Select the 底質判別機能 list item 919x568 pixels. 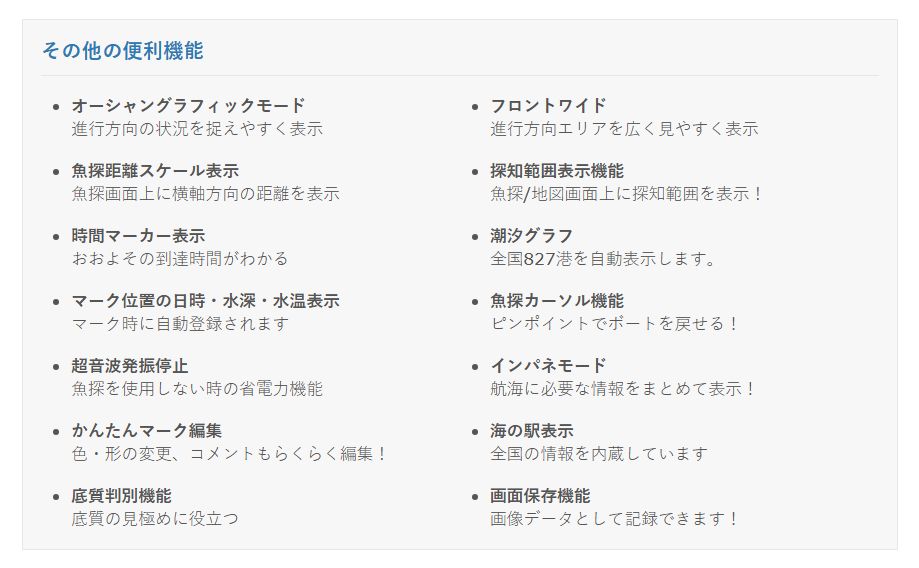121,496
